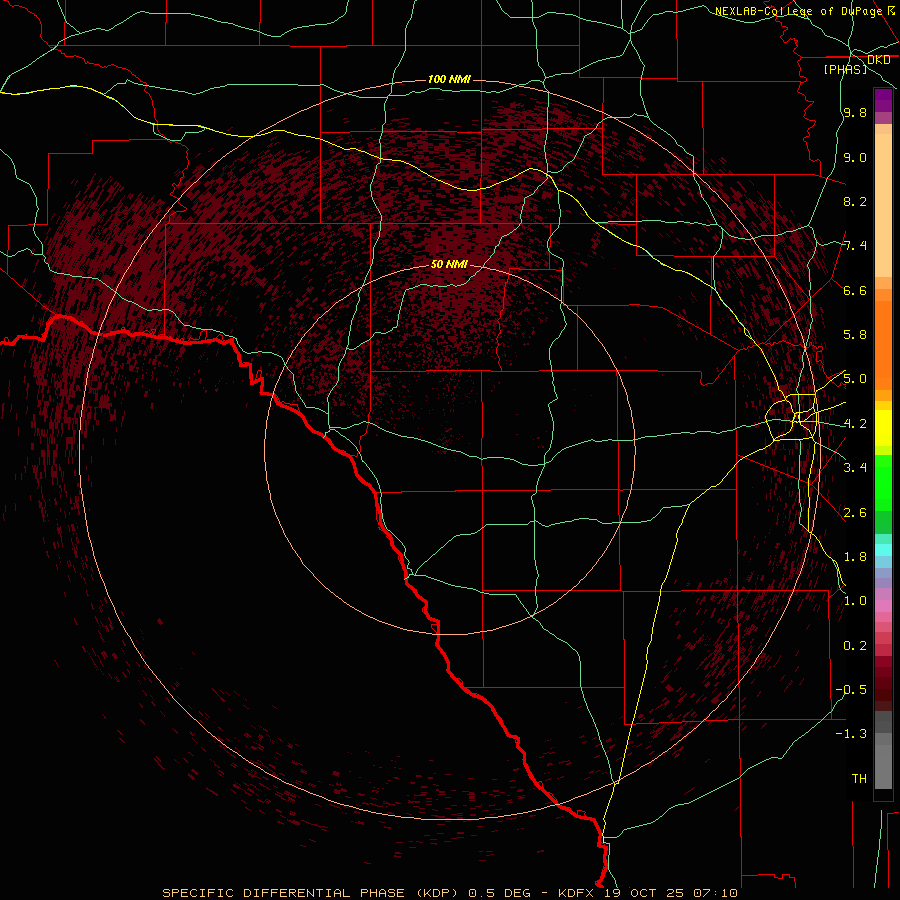Click the TH label at the bottom of the scale

859,779
